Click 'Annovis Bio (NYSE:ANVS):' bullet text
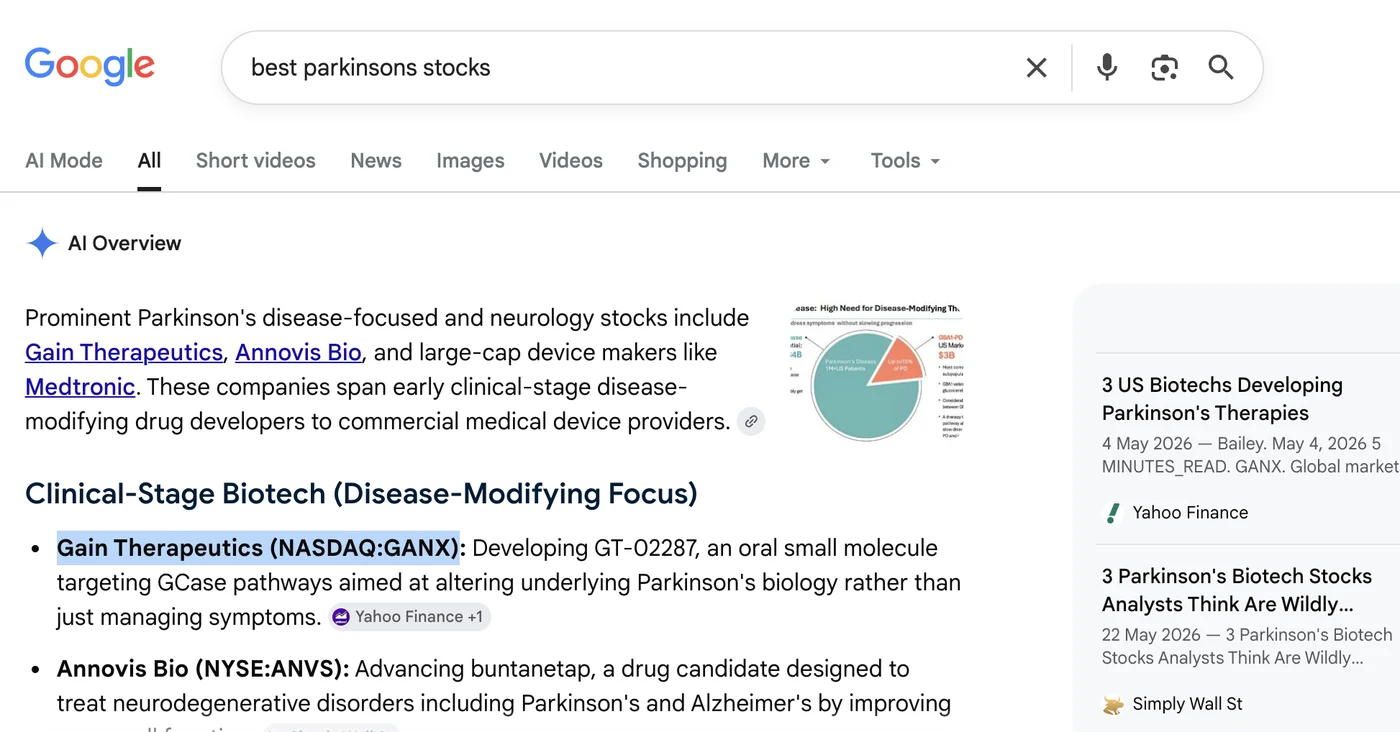1400x732 pixels. (x=203, y=669)
